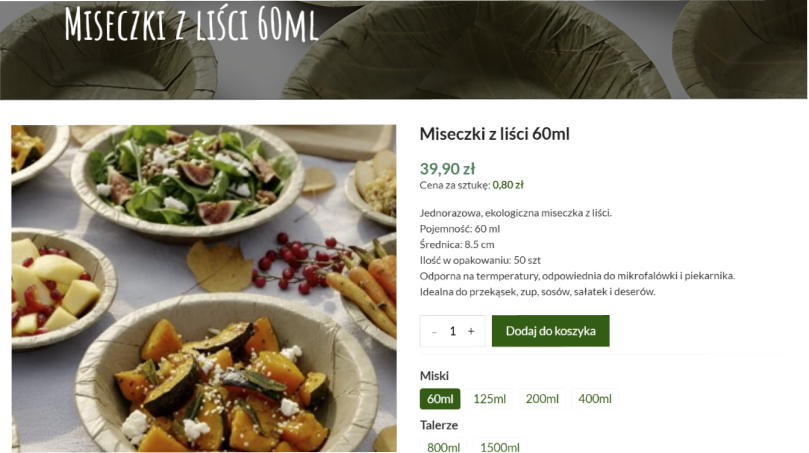Click the Pojemność: 60 ml description line
Viewport: 809px width, 453px height.
460,229
